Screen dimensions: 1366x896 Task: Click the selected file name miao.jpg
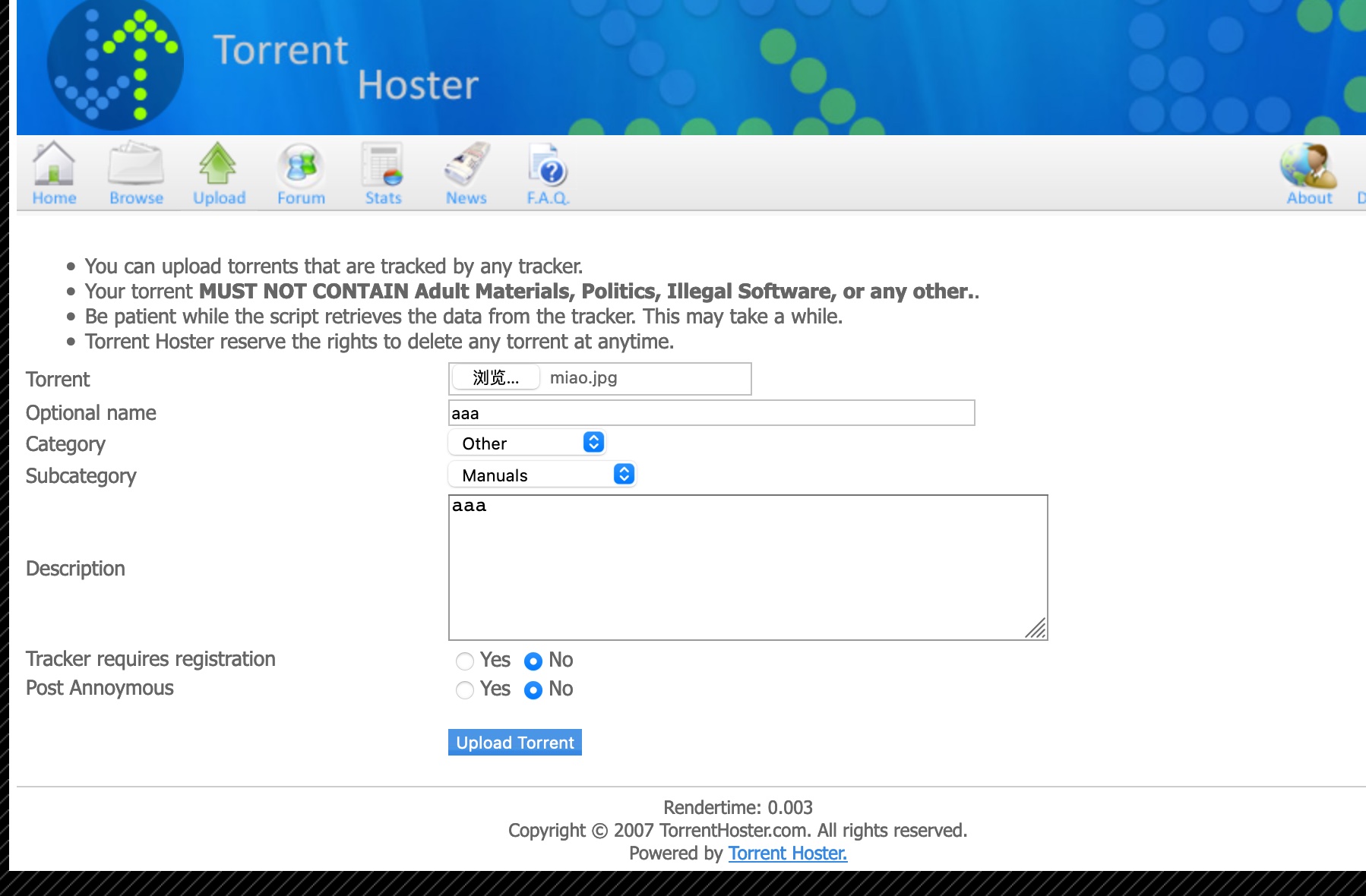[x=583, y=377]
